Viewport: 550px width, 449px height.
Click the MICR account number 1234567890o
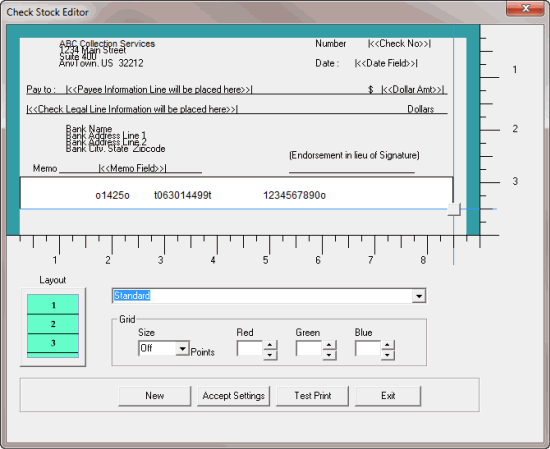(x=294, y=195)
